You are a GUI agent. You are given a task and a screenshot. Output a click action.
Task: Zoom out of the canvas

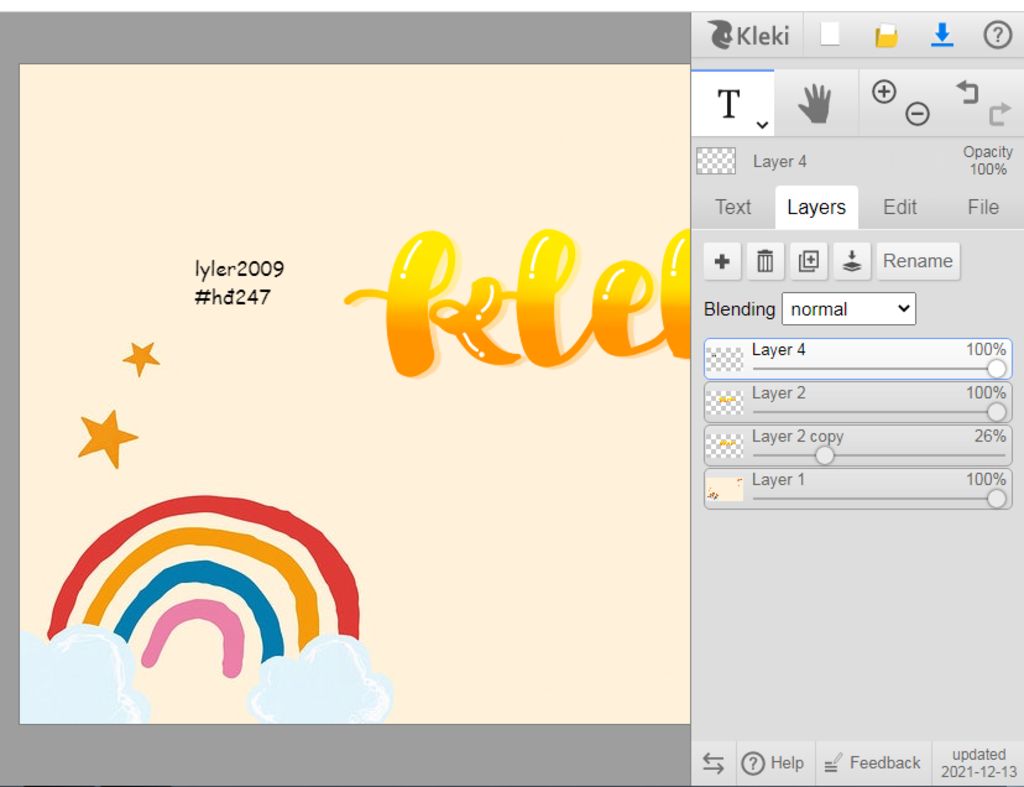[917, 114]
